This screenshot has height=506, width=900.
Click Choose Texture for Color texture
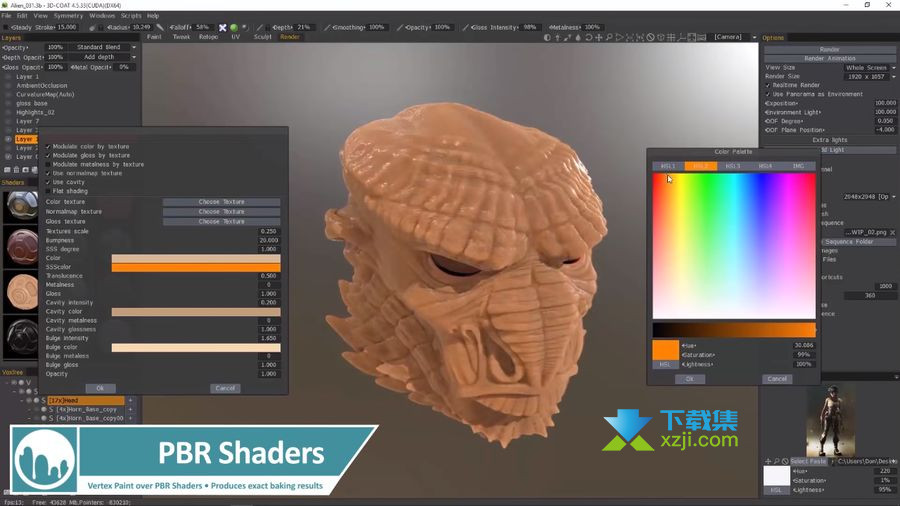[222, 202]
